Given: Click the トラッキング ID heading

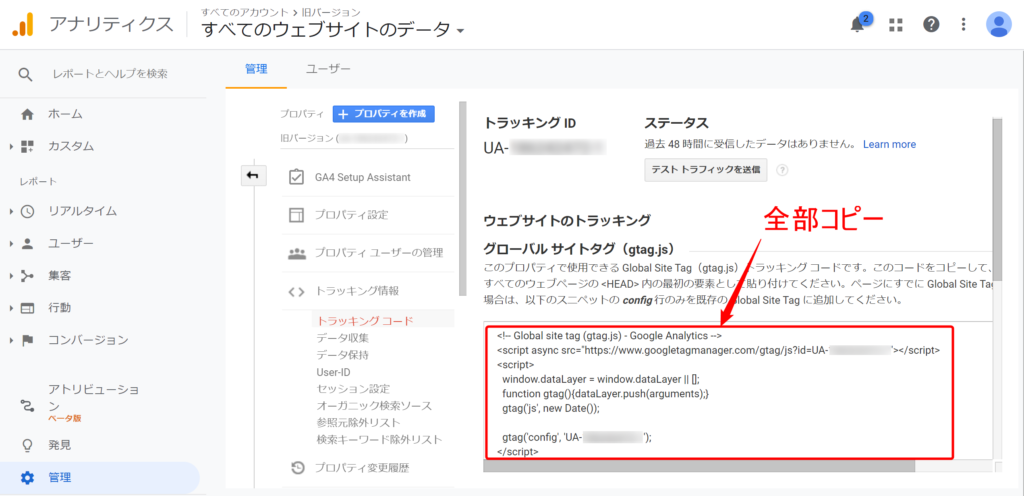Looking at the screenshot, I should click(530, 123).
